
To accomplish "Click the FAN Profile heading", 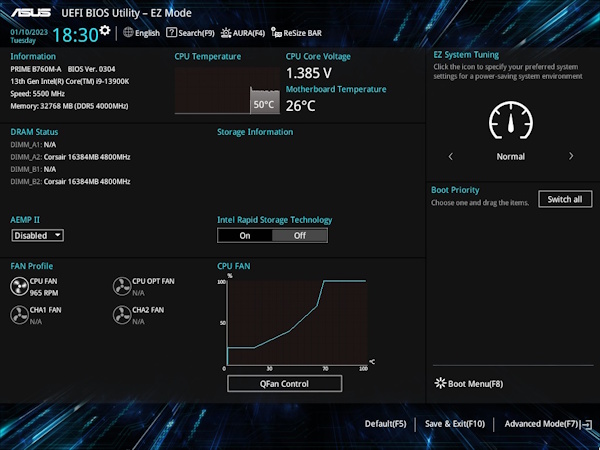I will pyautogui.click(x=32, y=266).
